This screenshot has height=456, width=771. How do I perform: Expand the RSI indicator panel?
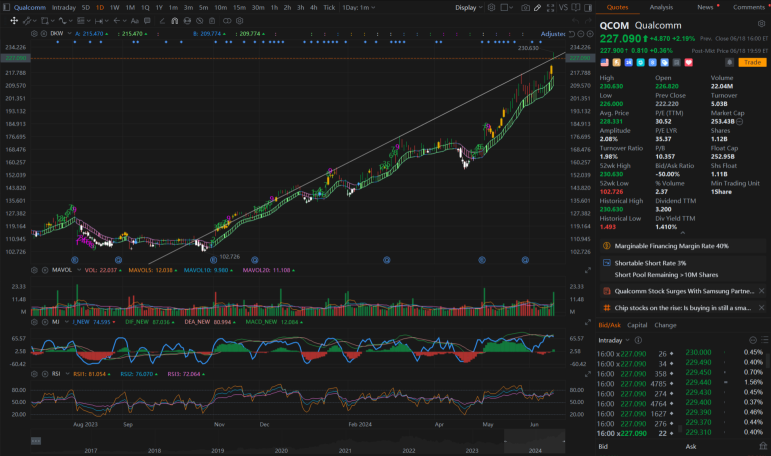588,374
